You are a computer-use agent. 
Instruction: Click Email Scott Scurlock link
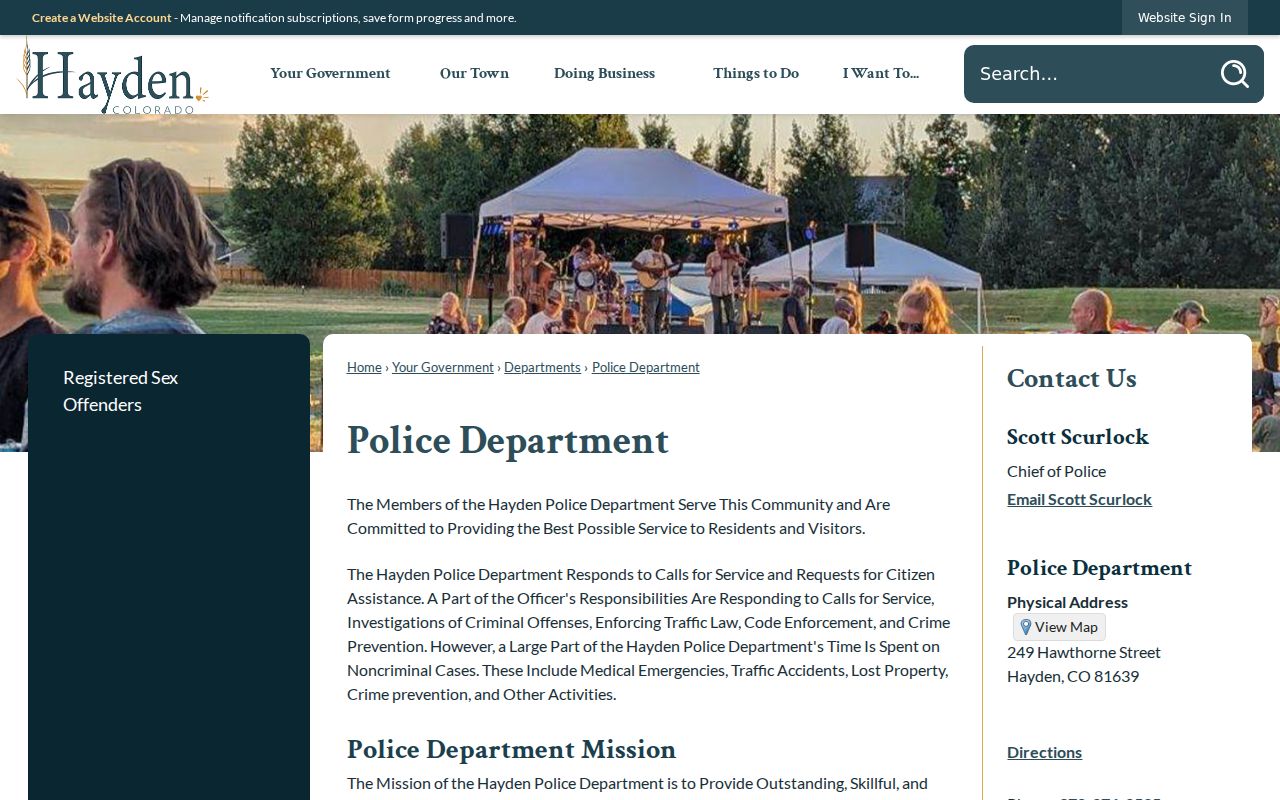(1079, 499)
